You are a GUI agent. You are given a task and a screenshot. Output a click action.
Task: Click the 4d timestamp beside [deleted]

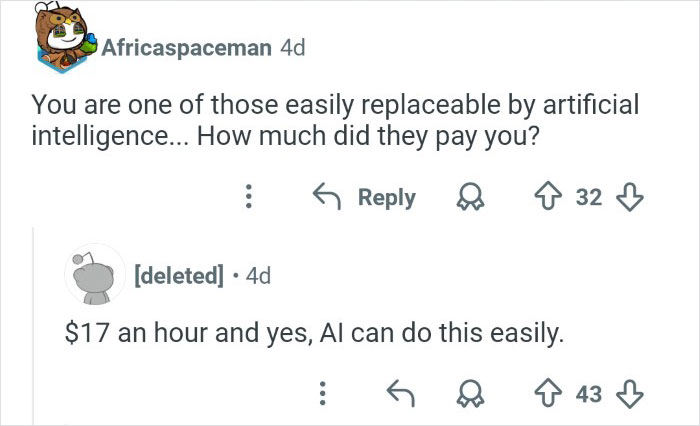click(257, 275)
